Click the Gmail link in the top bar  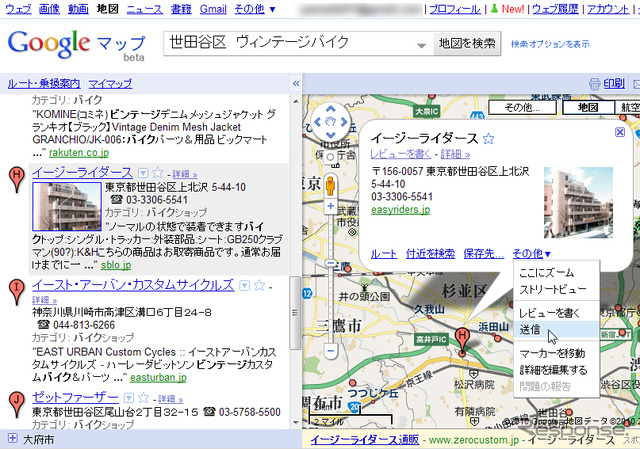pos(213,9)
